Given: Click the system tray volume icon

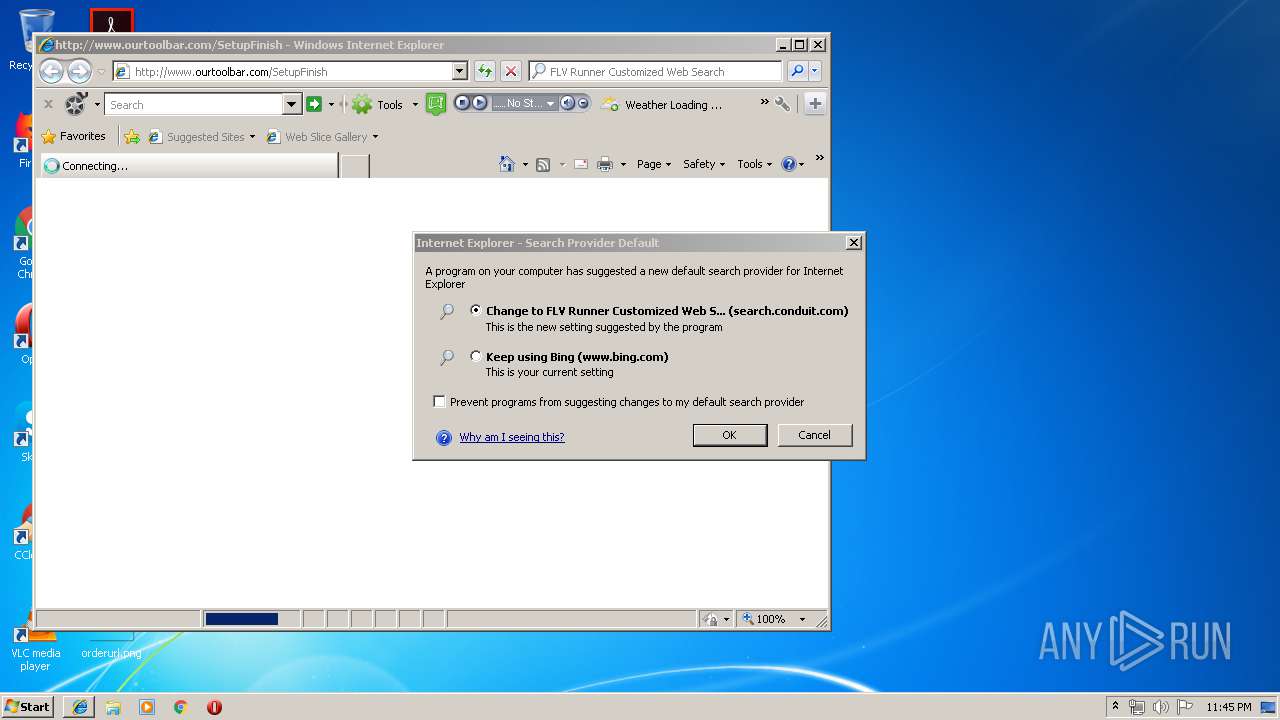Looking at the screenshot, I should click(x=1160, y=707).
